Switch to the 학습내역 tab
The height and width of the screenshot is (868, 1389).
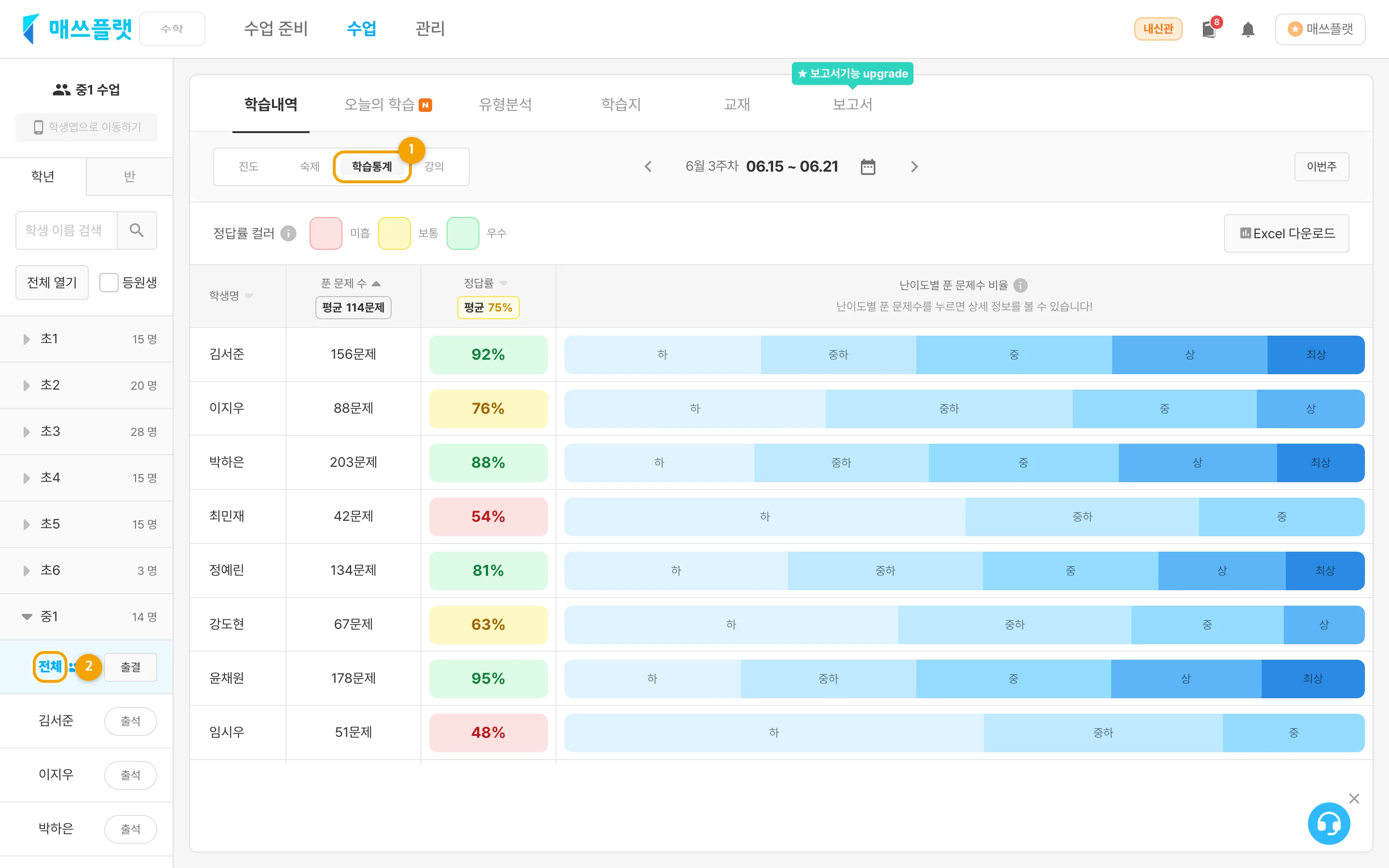pos(271,105)
